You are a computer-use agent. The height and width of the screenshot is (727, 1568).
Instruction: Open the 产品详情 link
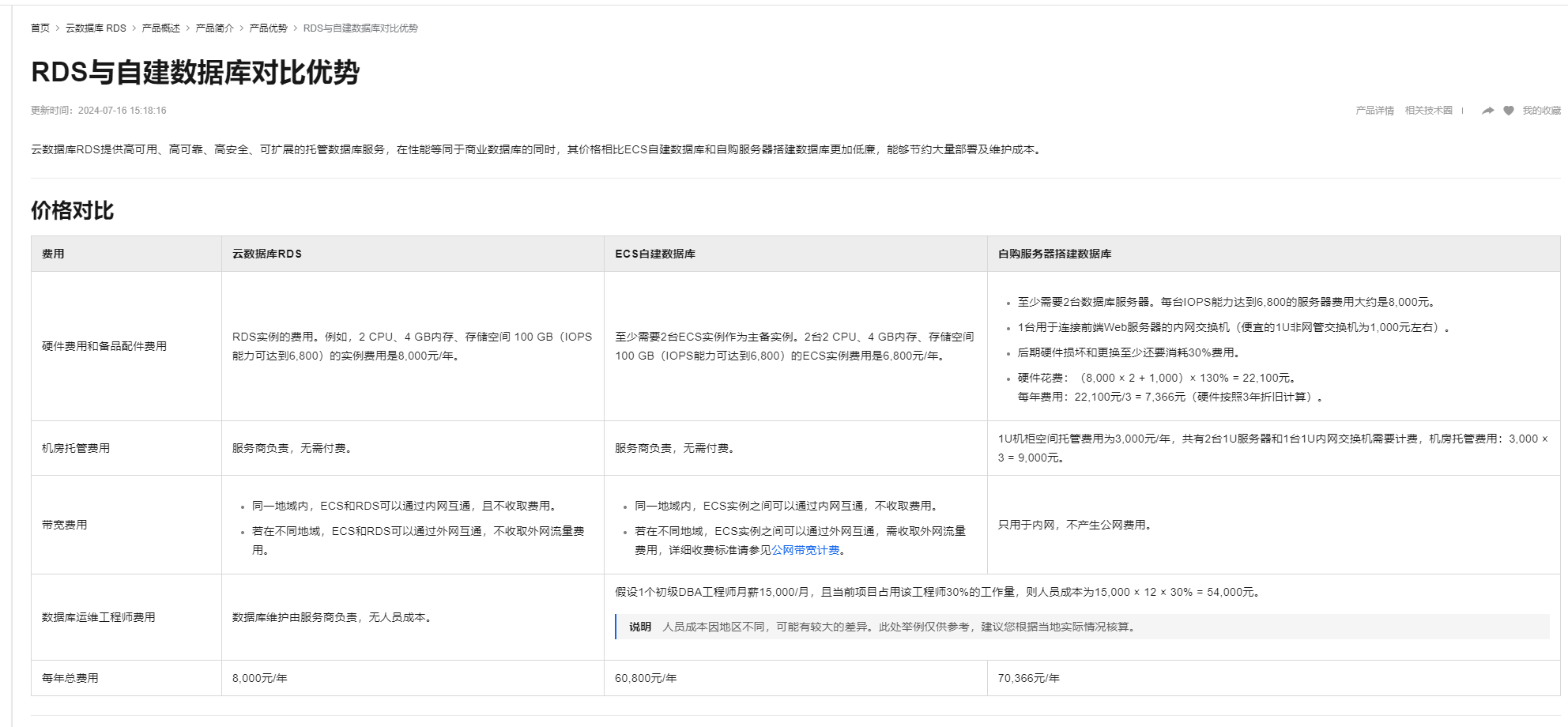click(x=1375, y=111)
